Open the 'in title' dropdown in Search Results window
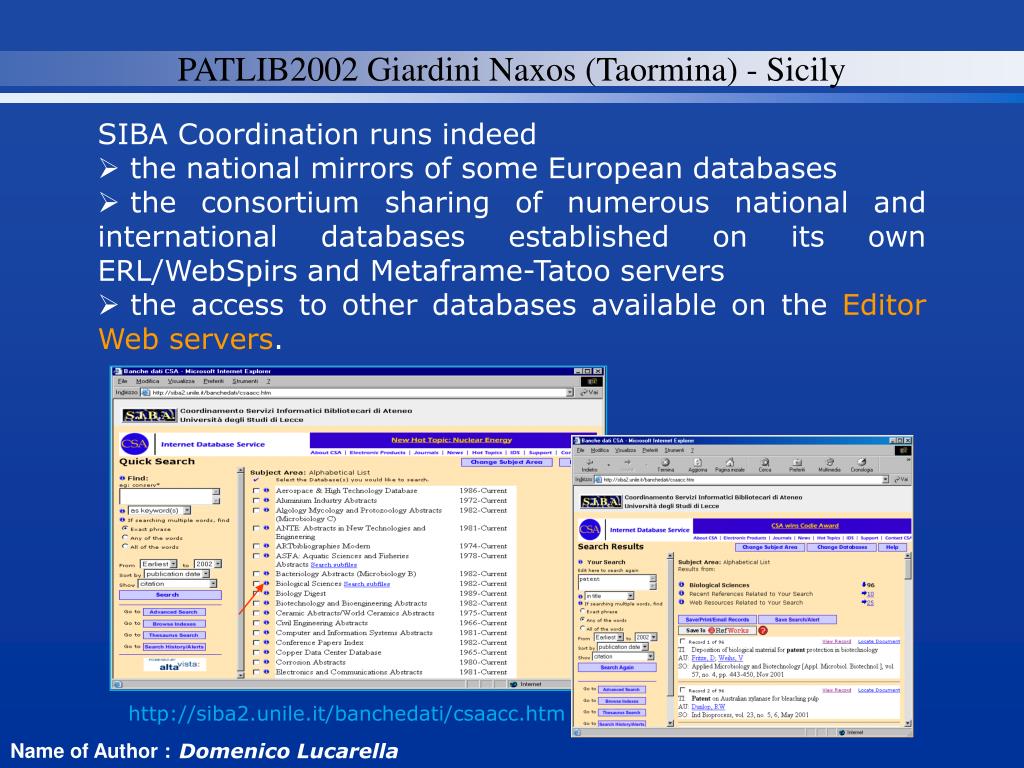1024x768 pixels. click(x=609, y=596)
